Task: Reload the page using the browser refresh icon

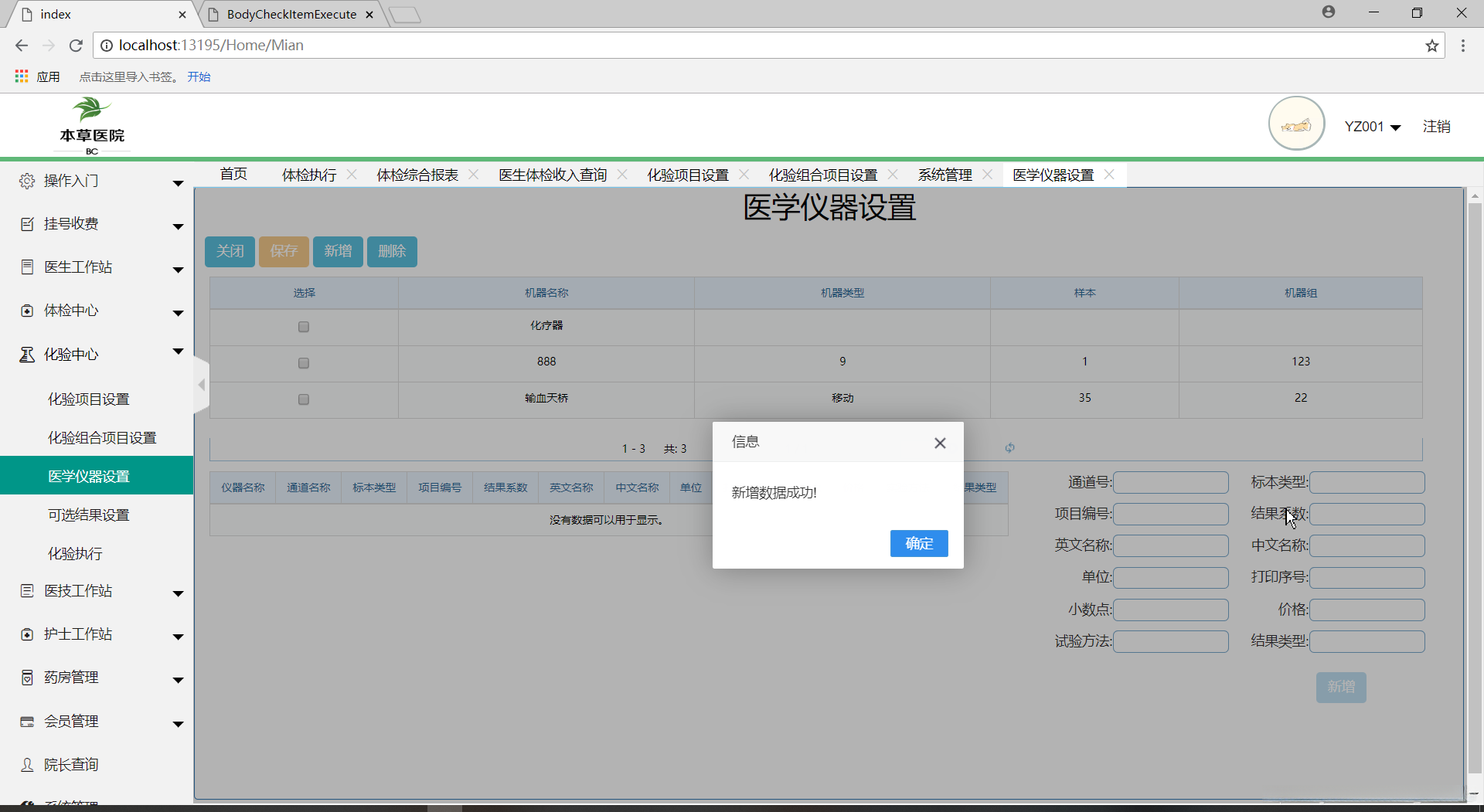Action: click(x=76, y=46)
